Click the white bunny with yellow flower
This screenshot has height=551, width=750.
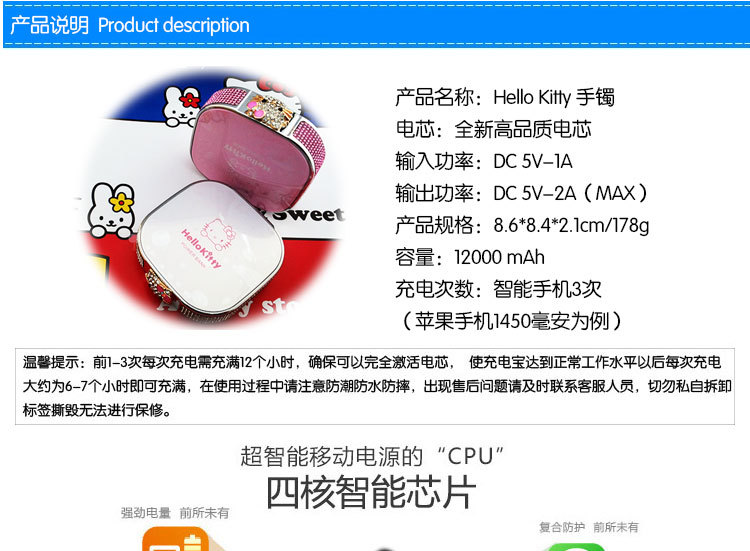(111, 211)
